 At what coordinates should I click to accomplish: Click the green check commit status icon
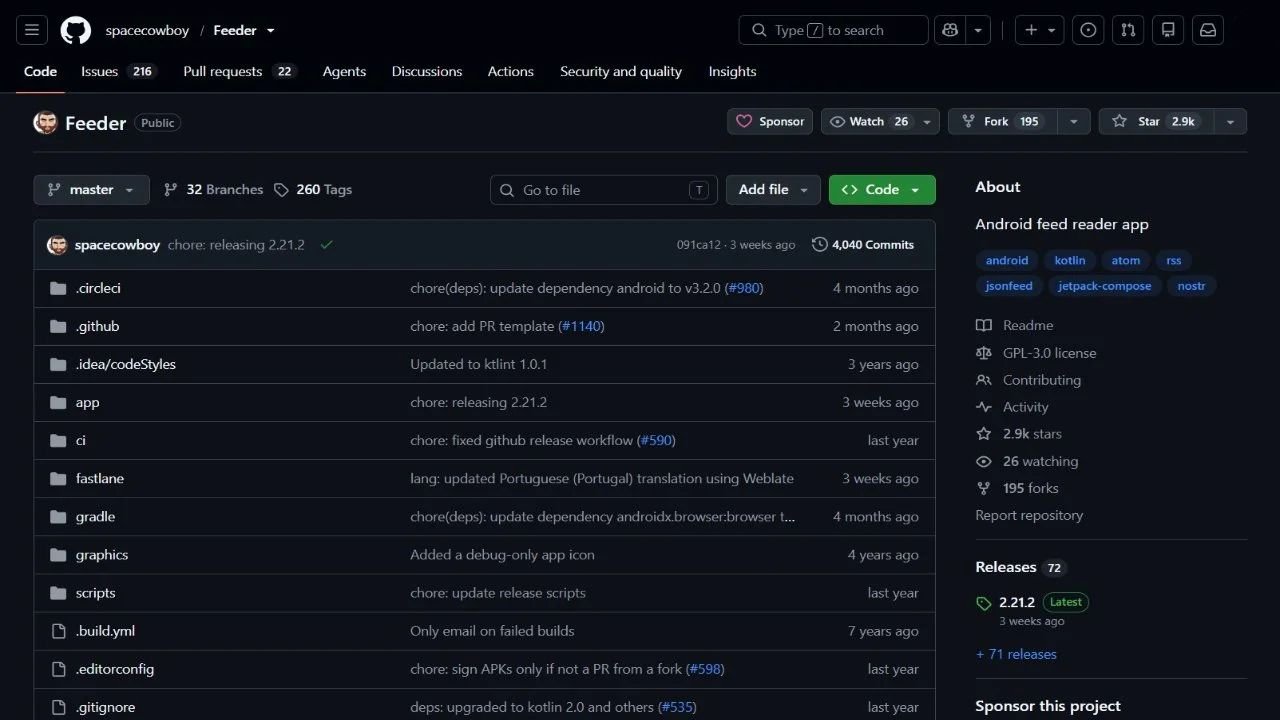[x=326, y=245]
